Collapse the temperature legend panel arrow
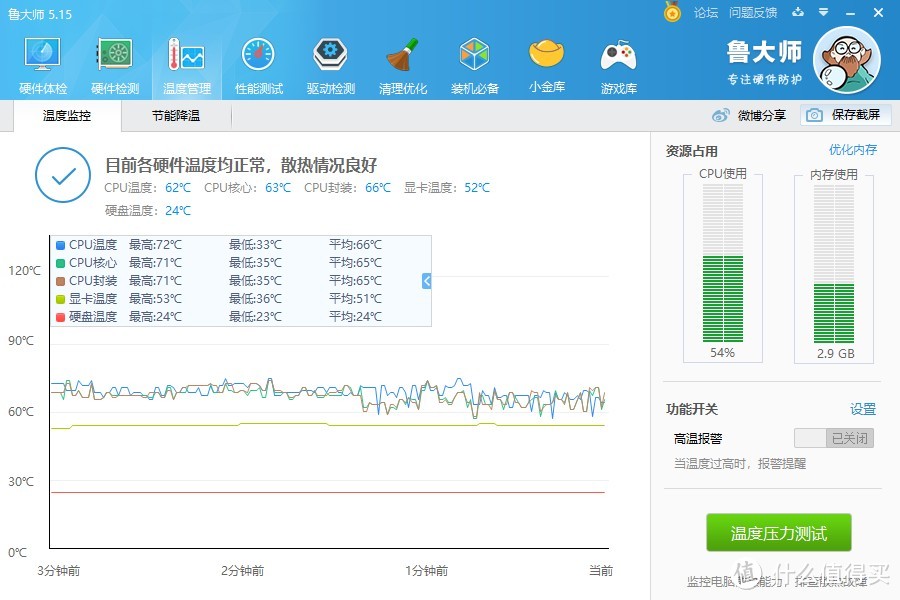The height and width of the screenshot is (600, 900). pos(426,281)
